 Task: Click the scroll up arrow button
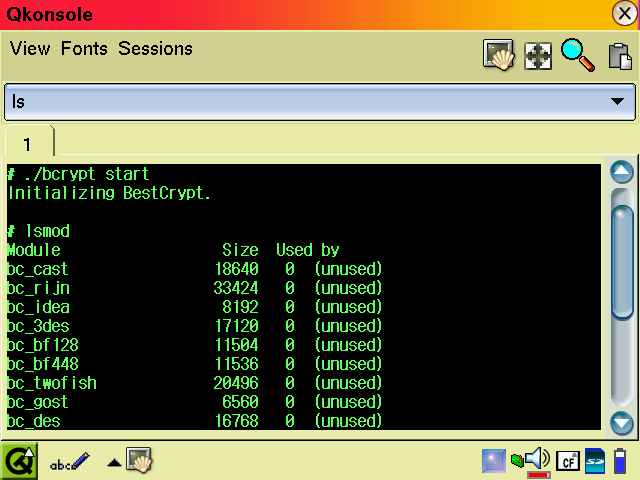tap(622, 172)
